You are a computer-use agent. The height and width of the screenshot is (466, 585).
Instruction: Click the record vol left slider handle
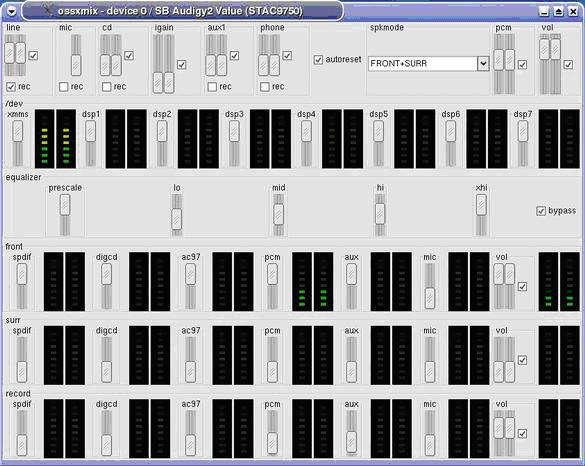(499, 428)
